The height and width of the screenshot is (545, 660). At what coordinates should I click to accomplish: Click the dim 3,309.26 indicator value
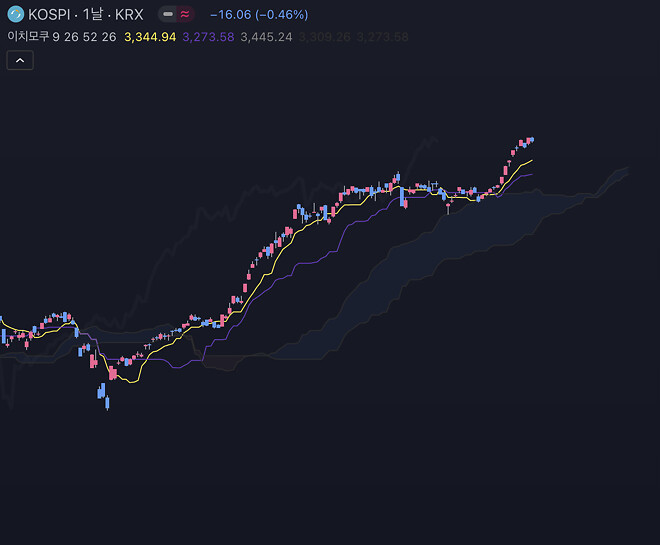coord(325,37)
